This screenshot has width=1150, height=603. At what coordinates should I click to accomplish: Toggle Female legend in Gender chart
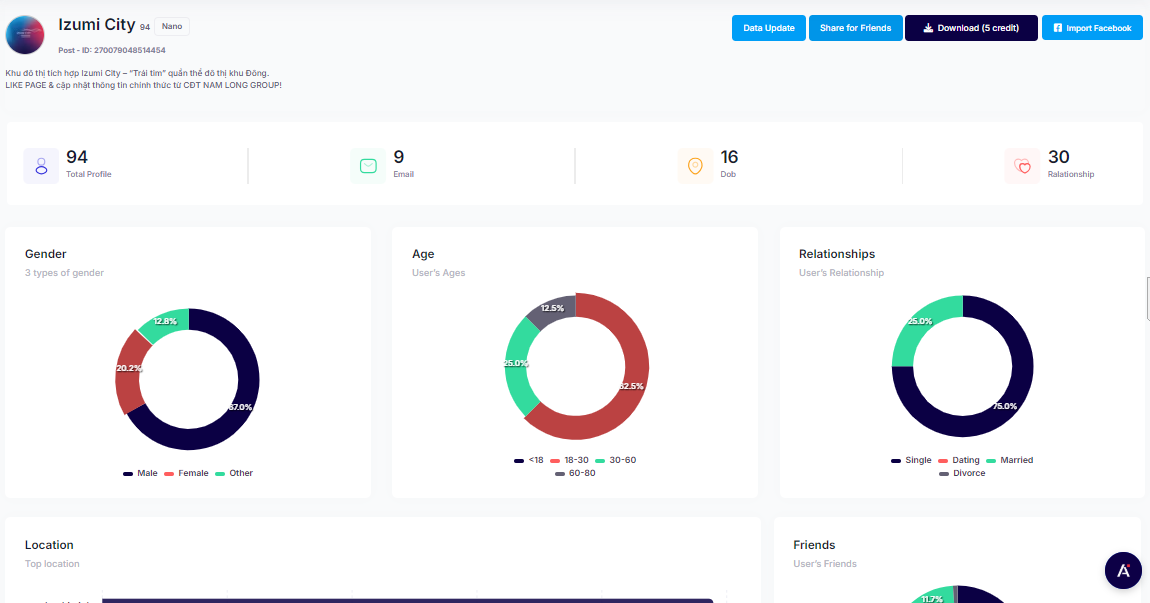coord(186,473)
